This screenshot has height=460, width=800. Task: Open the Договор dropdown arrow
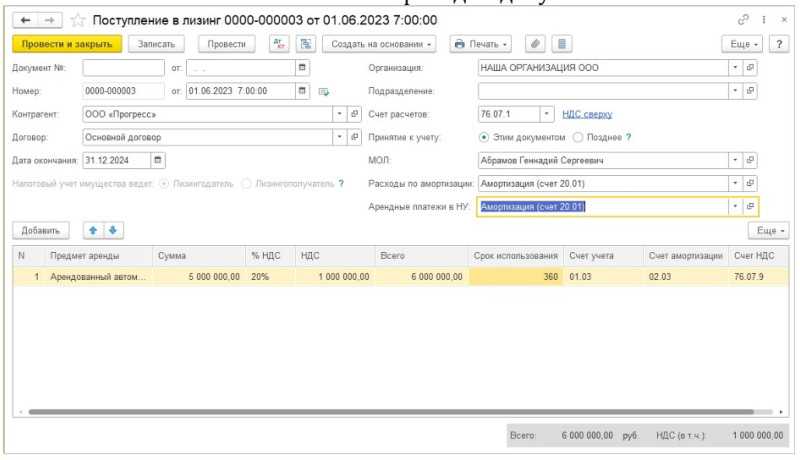click(x=339, y=137)
